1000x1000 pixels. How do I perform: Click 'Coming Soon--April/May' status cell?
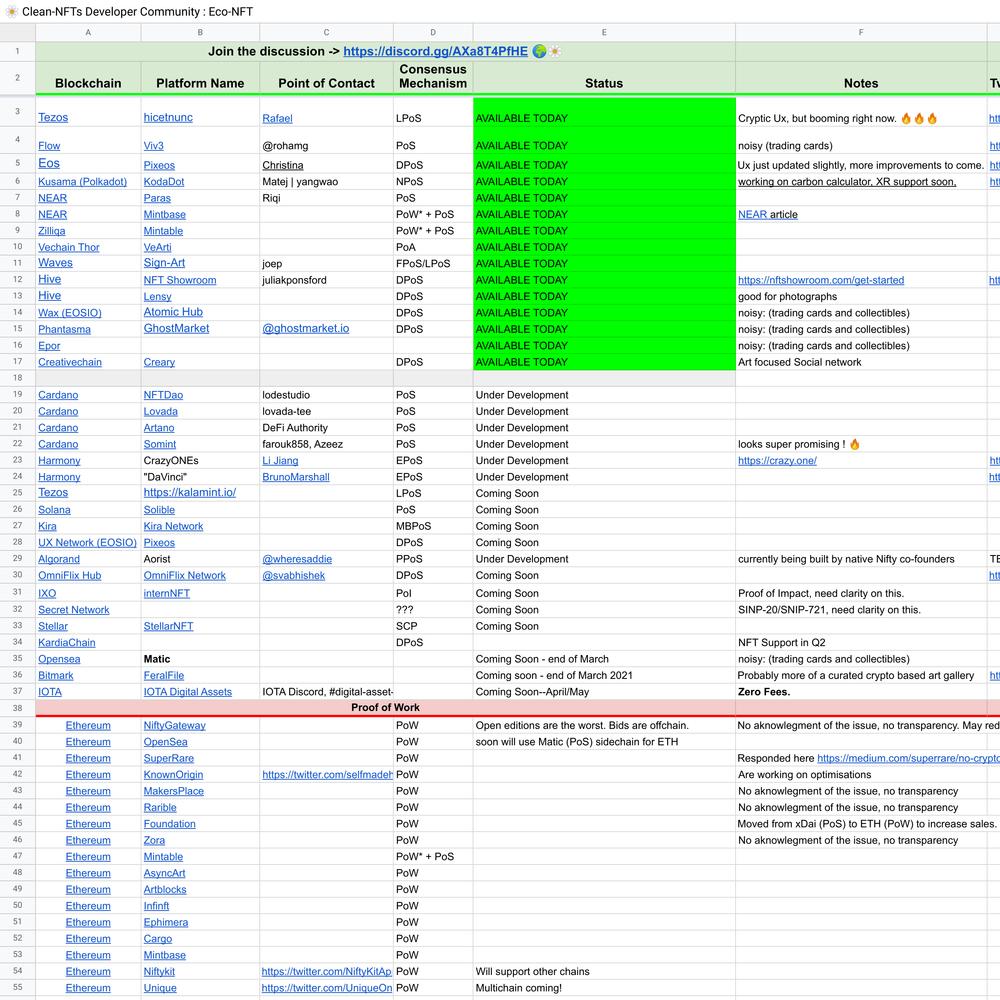tap(604, 692)
